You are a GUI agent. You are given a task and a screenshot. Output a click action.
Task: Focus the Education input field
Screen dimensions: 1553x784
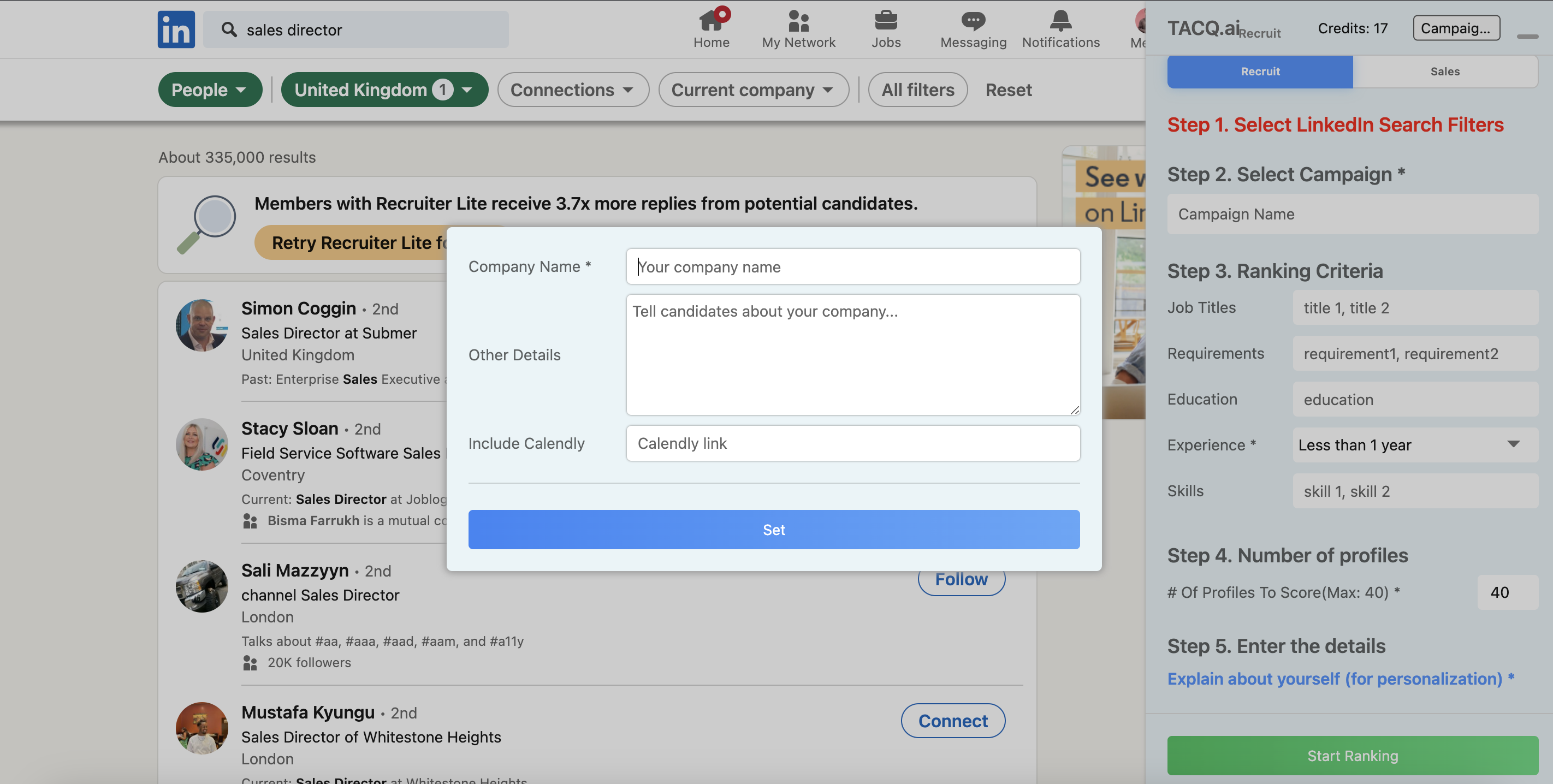click(x=1414, y=399)
